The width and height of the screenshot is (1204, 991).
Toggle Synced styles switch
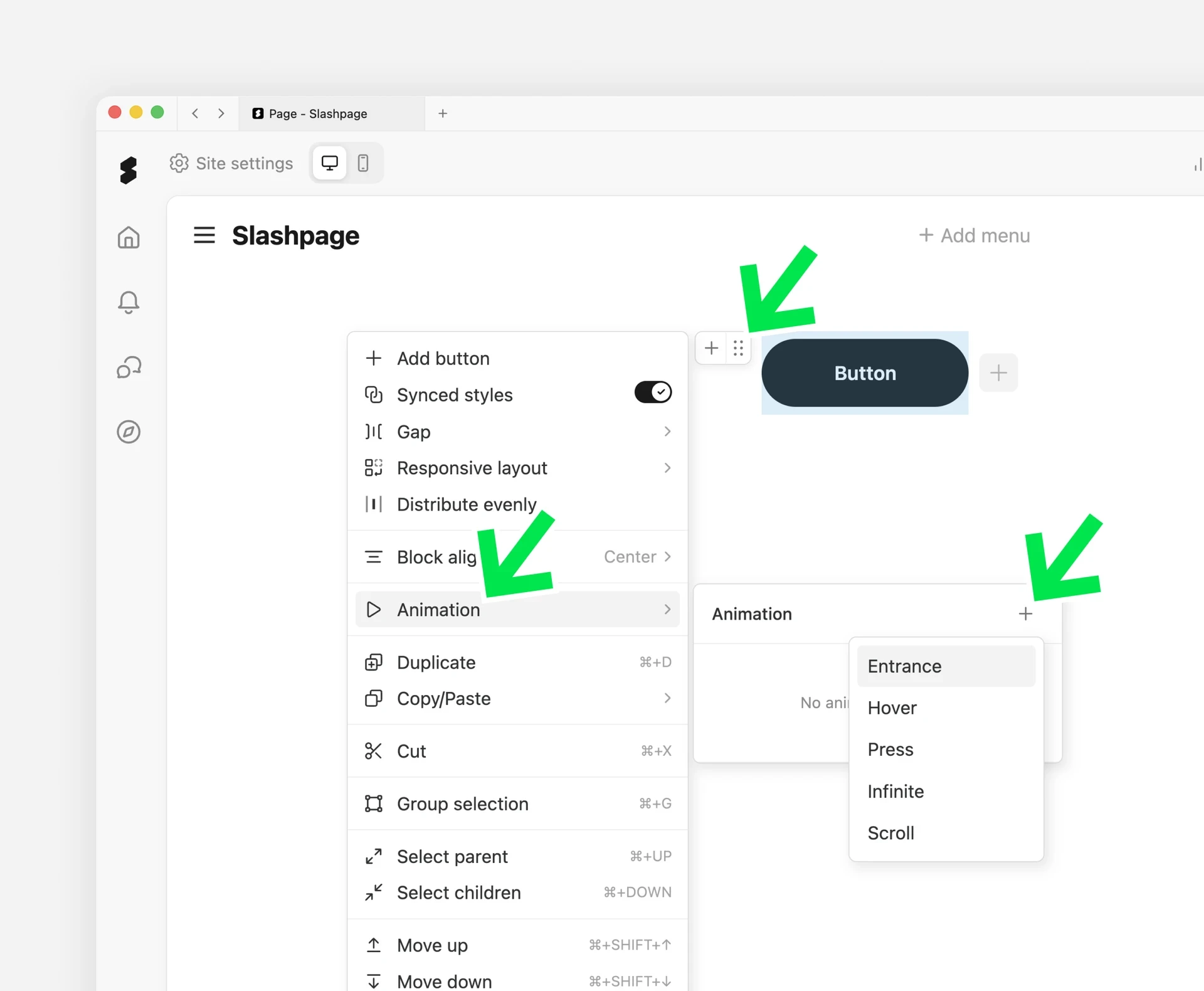[x=653, y=393]
